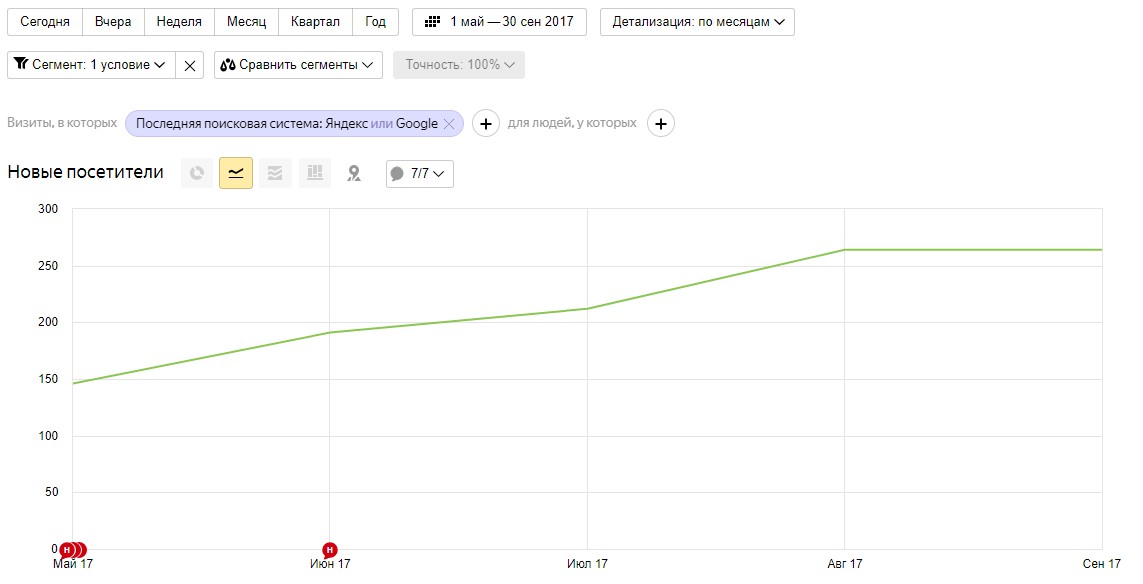This screenshot has height=584, width=1143.
Task: Expand the 7/7 annotations dropdown
Action: click(x=420, y=174)
